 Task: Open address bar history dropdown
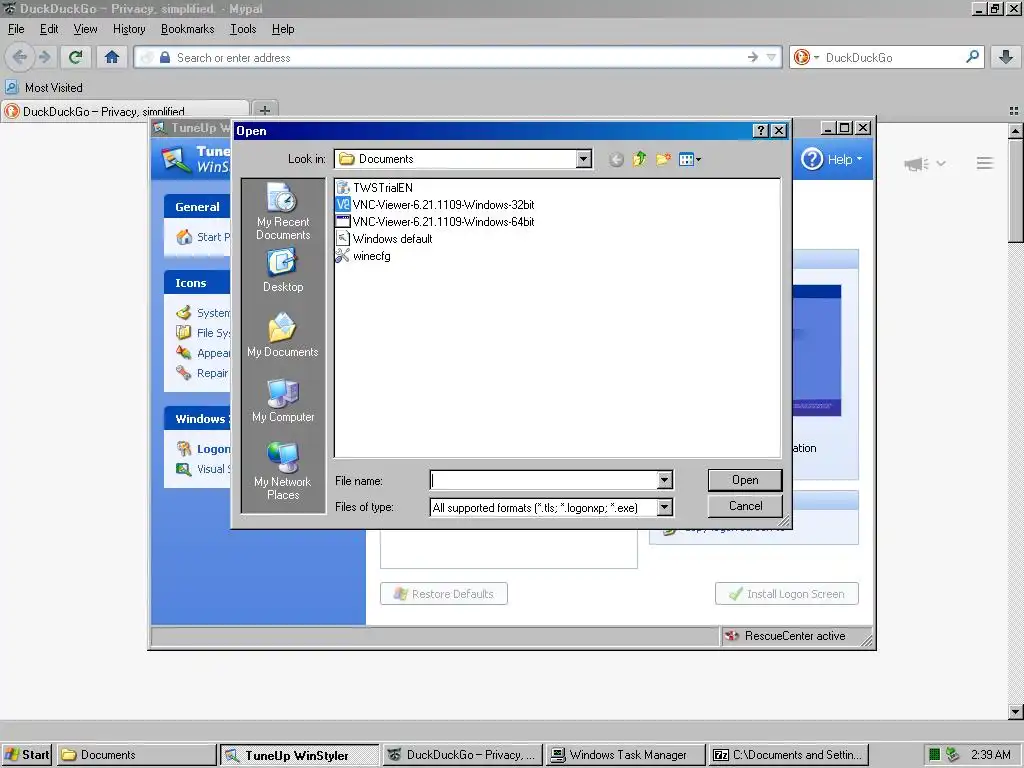pos(771,57)
